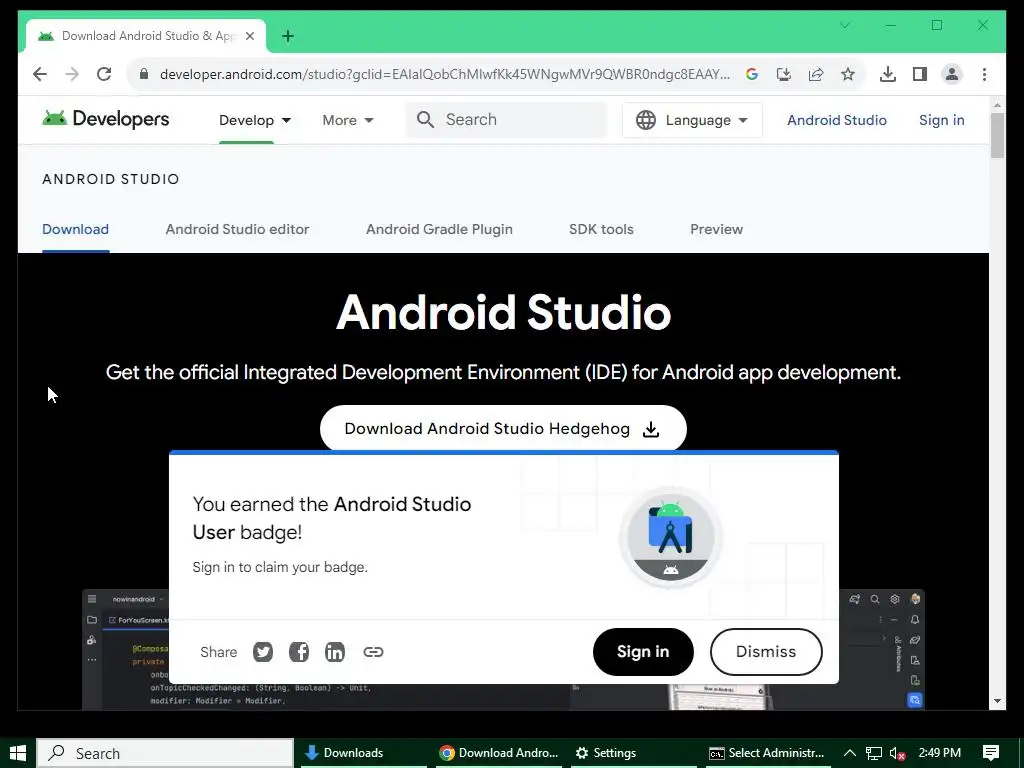
Task: Toggle the Chrome side panel icon
Action: tap(920, 74)
